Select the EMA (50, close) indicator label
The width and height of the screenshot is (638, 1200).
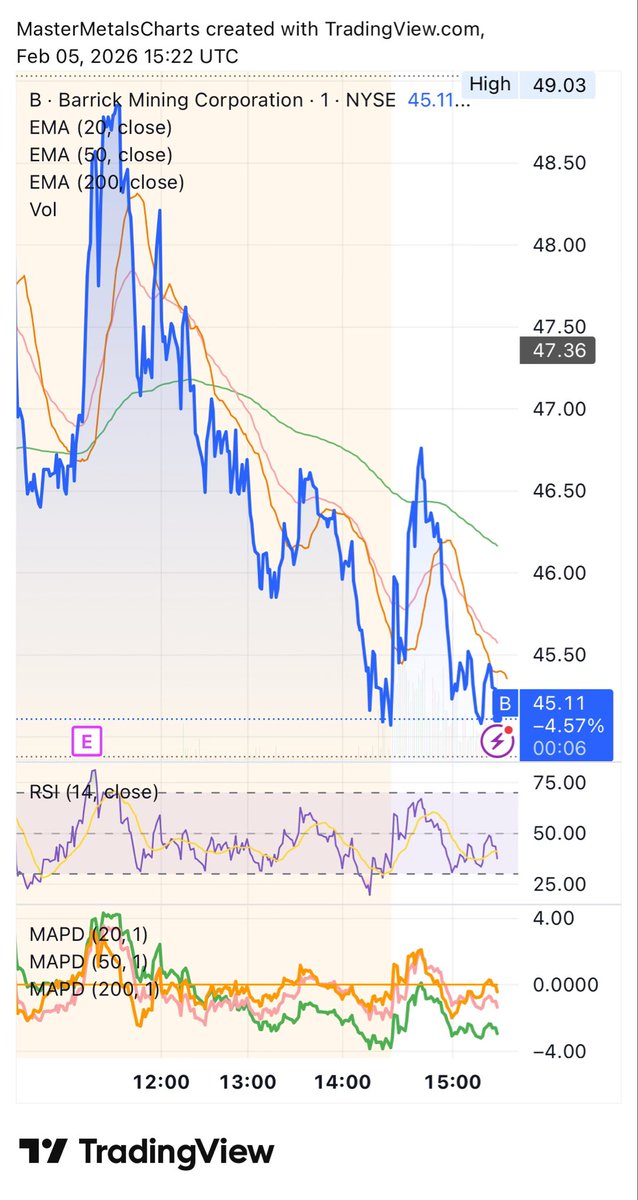(x=101, y=155)
